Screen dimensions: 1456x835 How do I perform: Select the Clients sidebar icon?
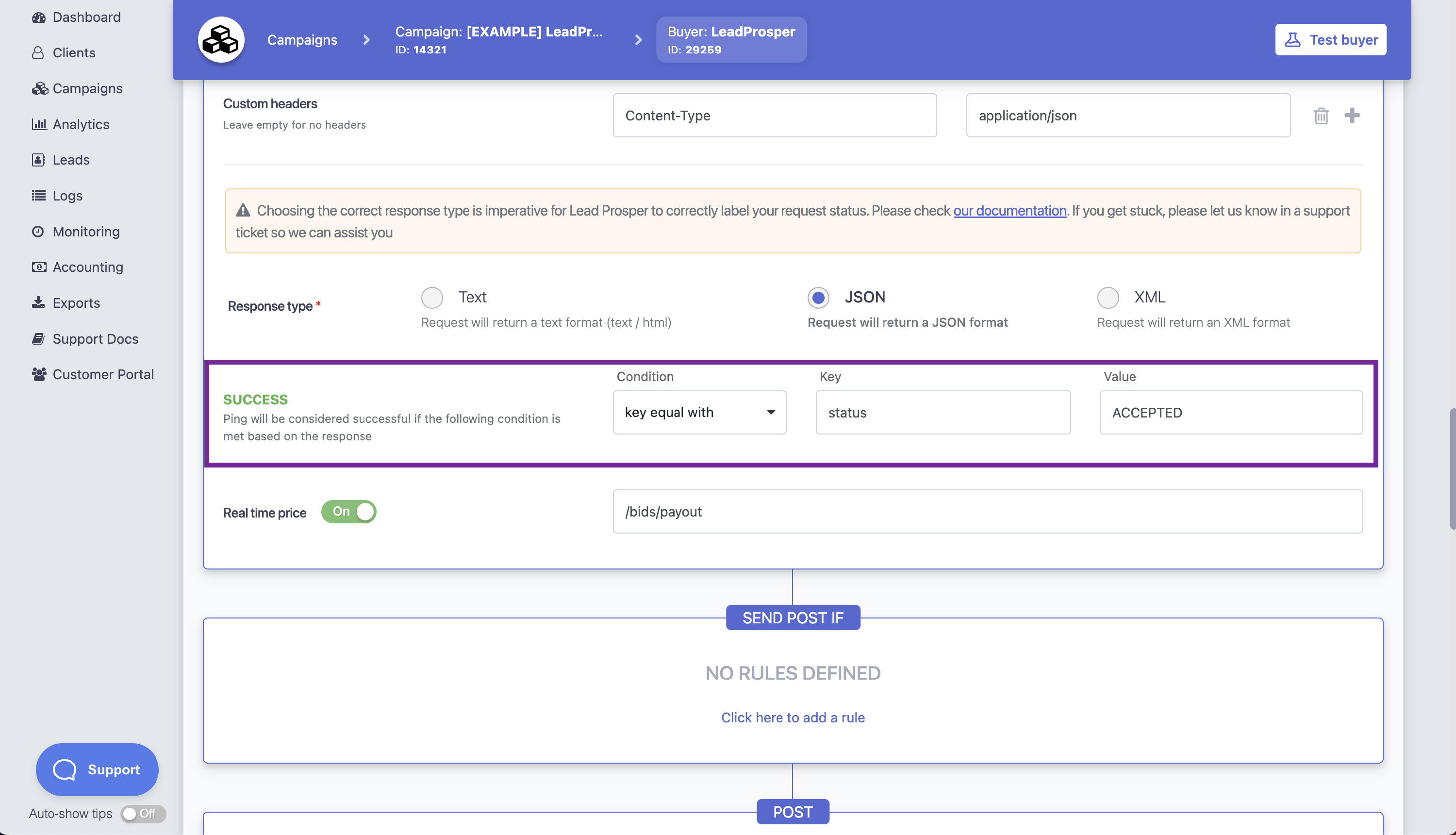click(38, 52)
